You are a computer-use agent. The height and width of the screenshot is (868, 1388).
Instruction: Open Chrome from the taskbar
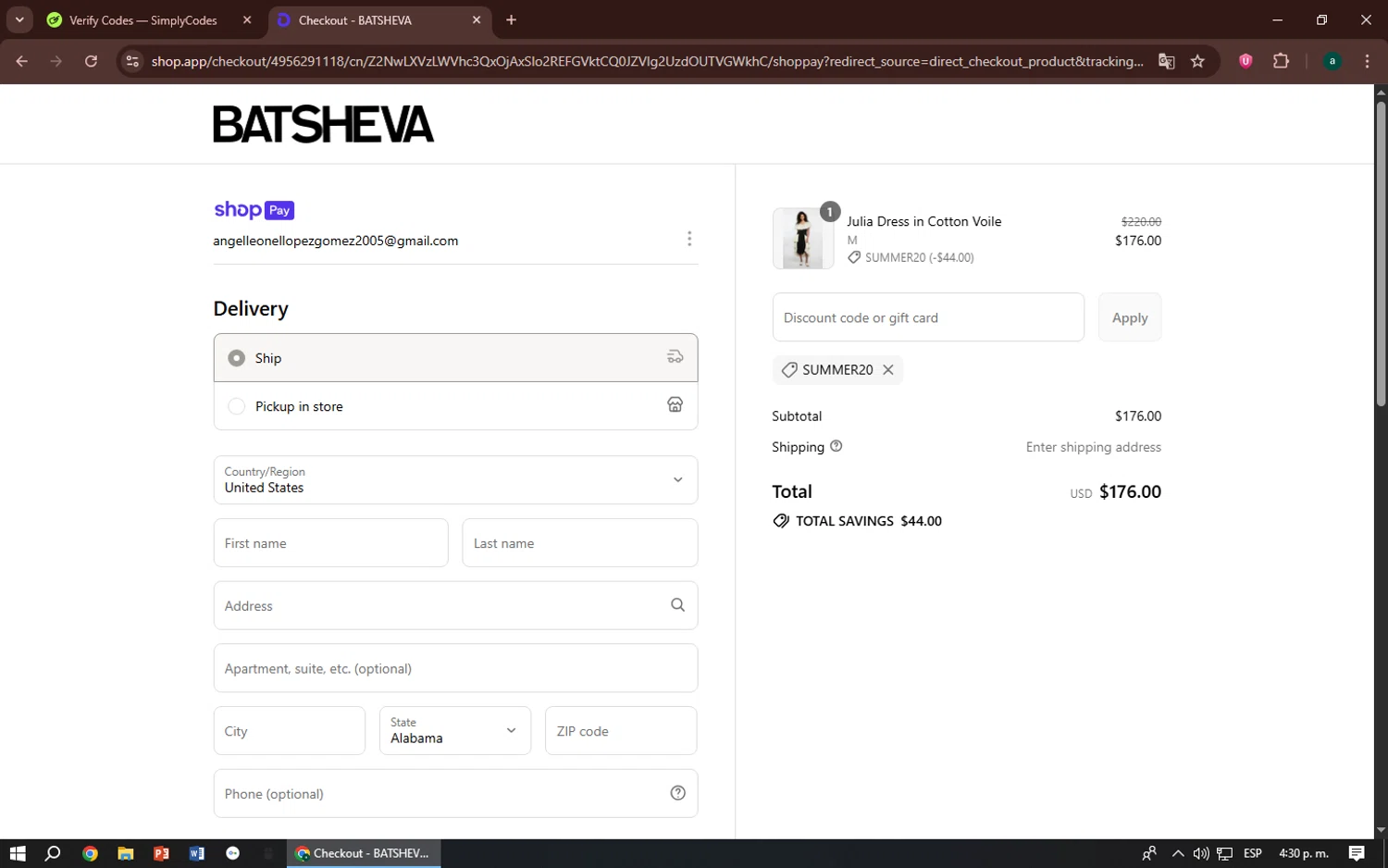click(90, 853)
